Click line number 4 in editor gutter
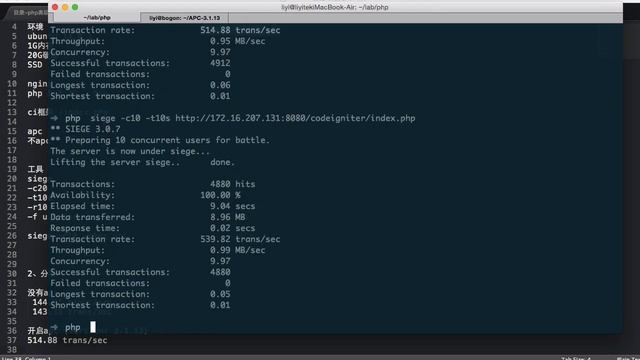The width and height of the screenshot is (640, 360). coord(14,27)
